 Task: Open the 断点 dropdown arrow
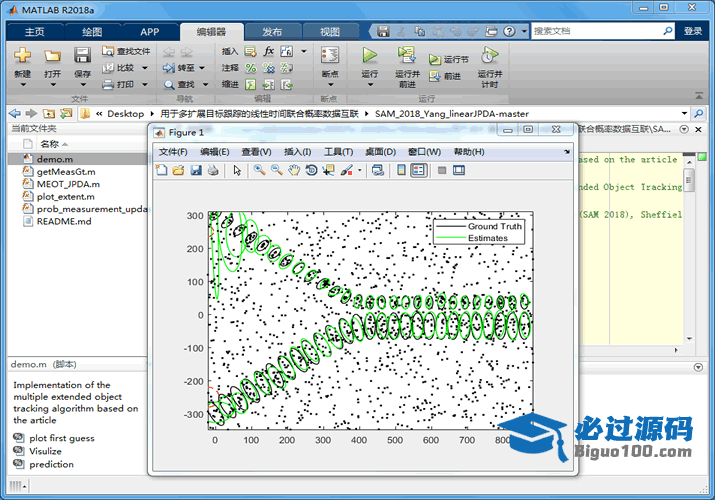click(330, 85)
